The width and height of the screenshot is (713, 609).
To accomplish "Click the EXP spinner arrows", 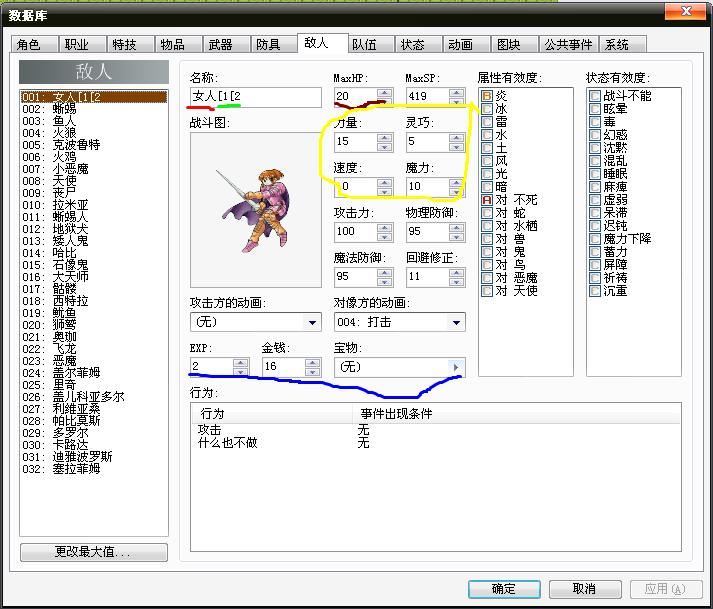I will pyautogui.click(x=241, y=367).
